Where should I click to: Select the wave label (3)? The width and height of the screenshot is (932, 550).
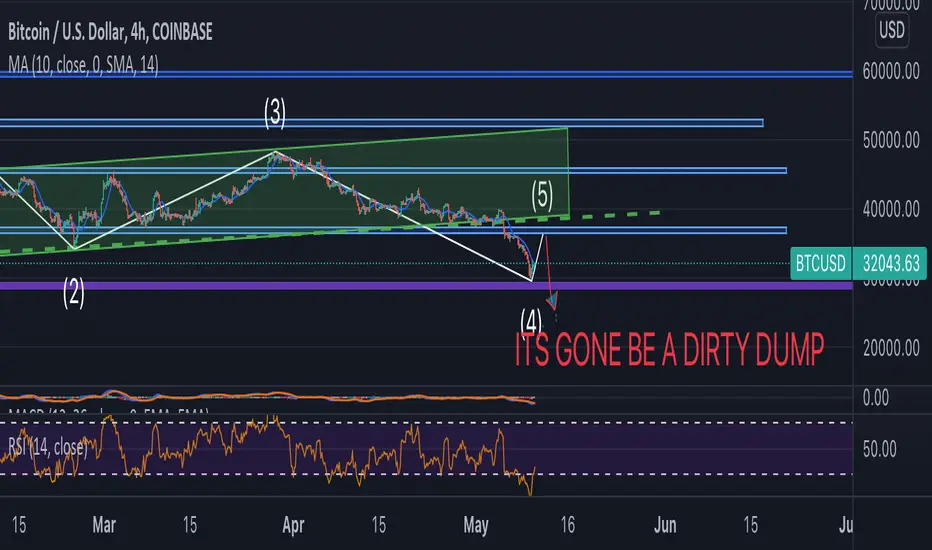pos(275,113)
